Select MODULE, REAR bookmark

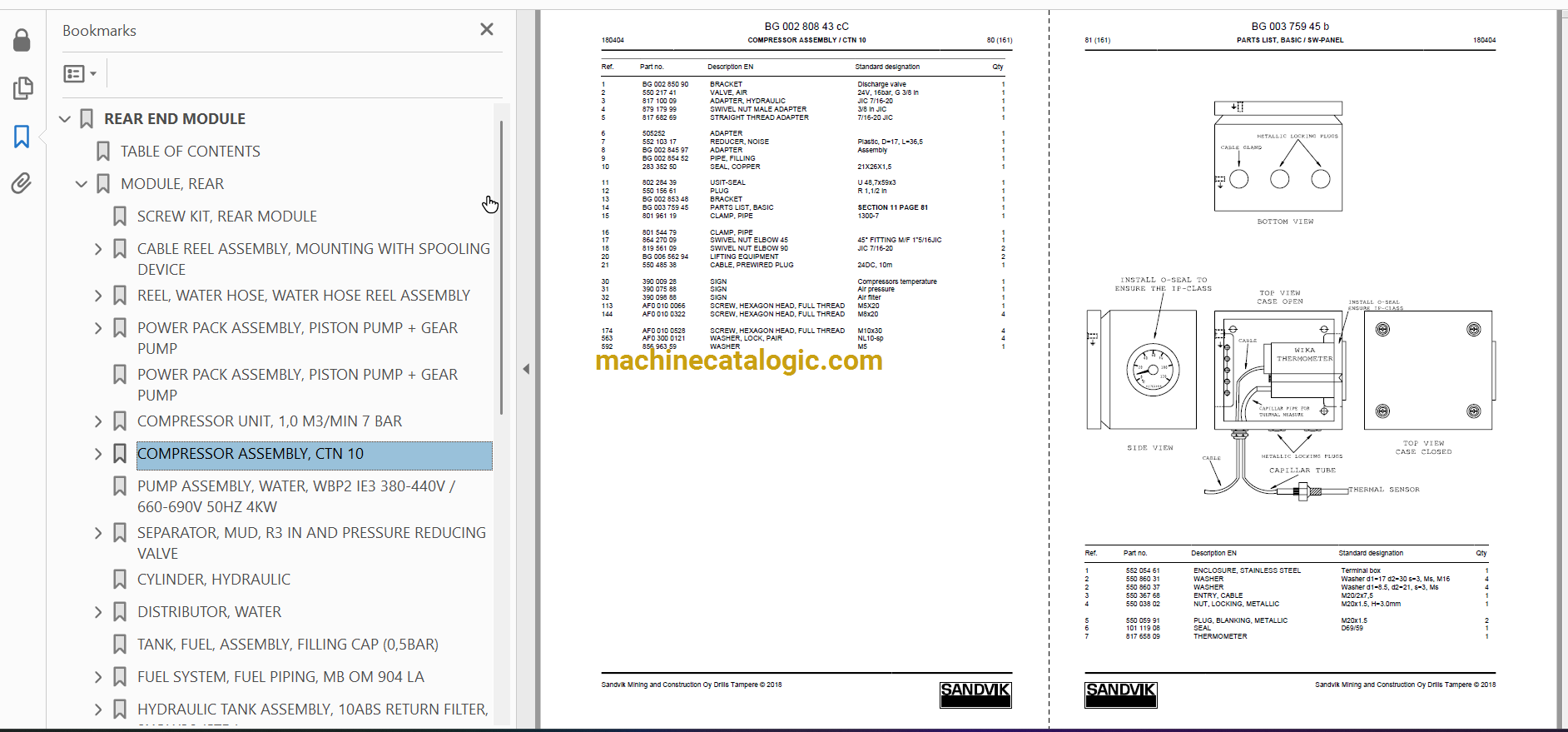172,184
